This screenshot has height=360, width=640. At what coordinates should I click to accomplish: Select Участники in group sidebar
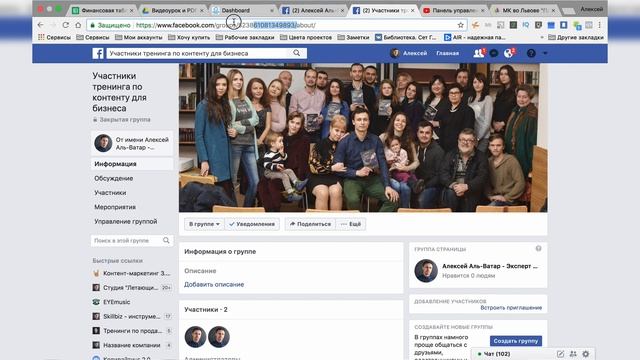click(110, 193)
